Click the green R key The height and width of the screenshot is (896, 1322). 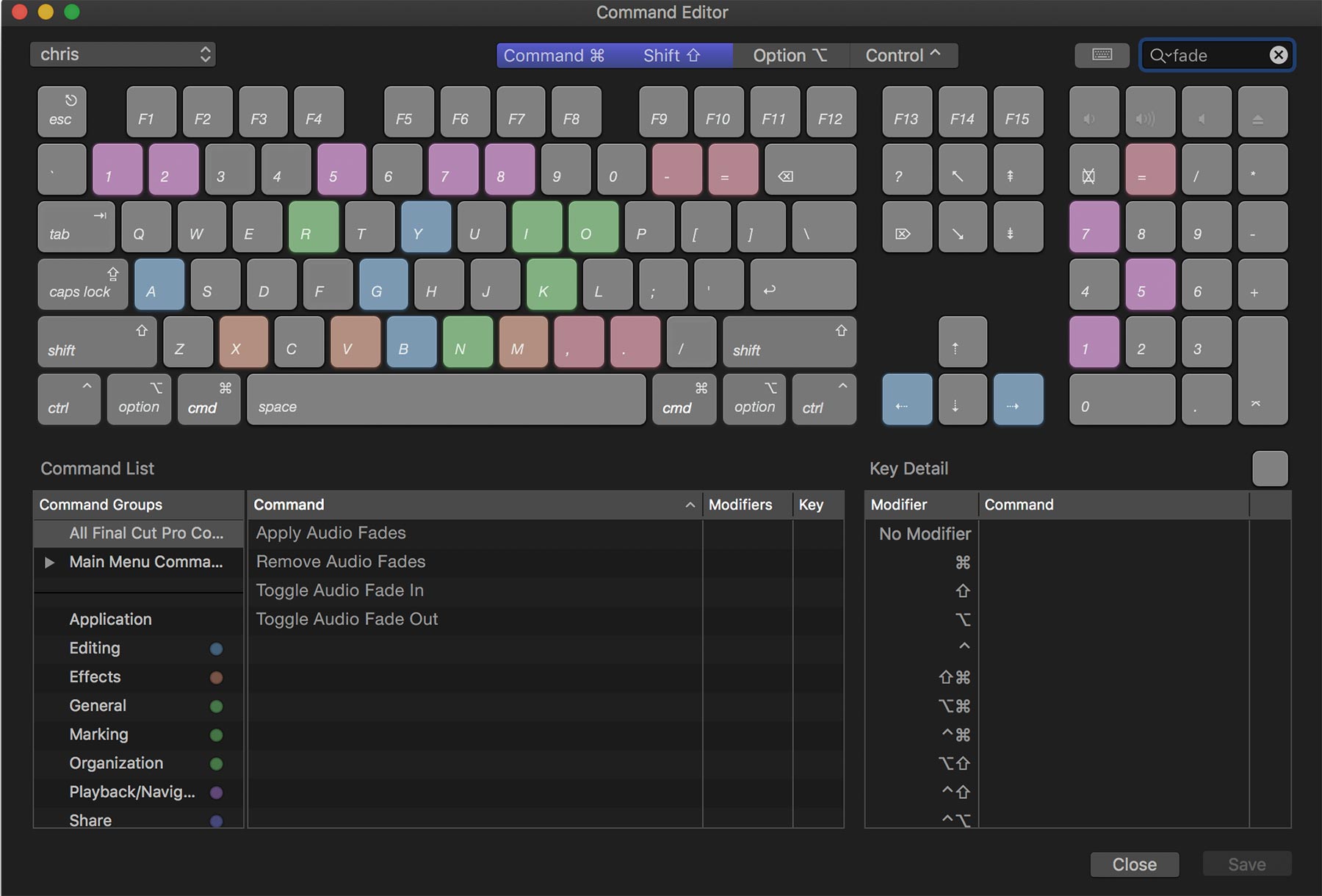click(314, 227)
